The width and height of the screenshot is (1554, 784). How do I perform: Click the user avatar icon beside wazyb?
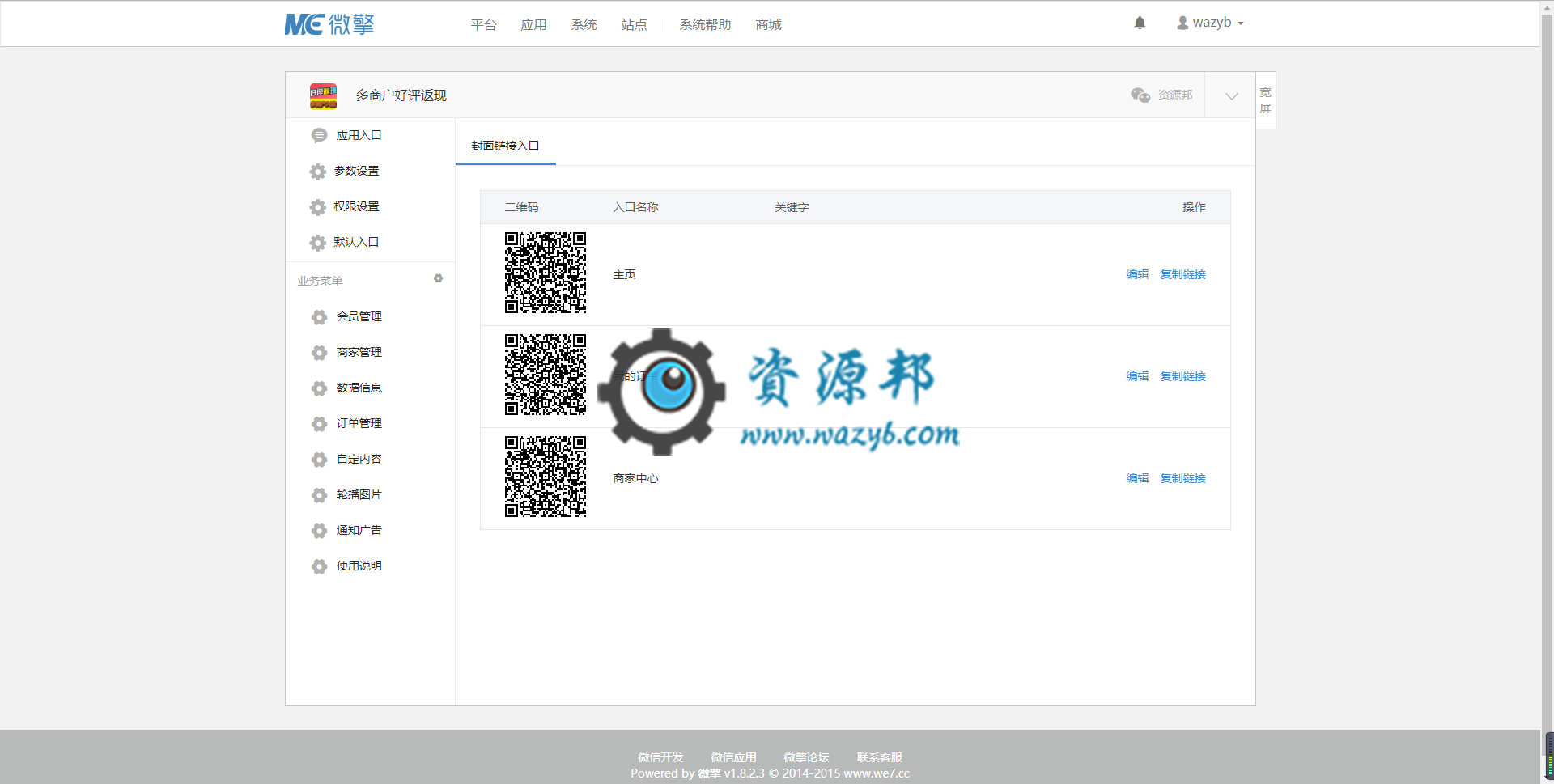pyautogui.click(x=1182, y=23)
